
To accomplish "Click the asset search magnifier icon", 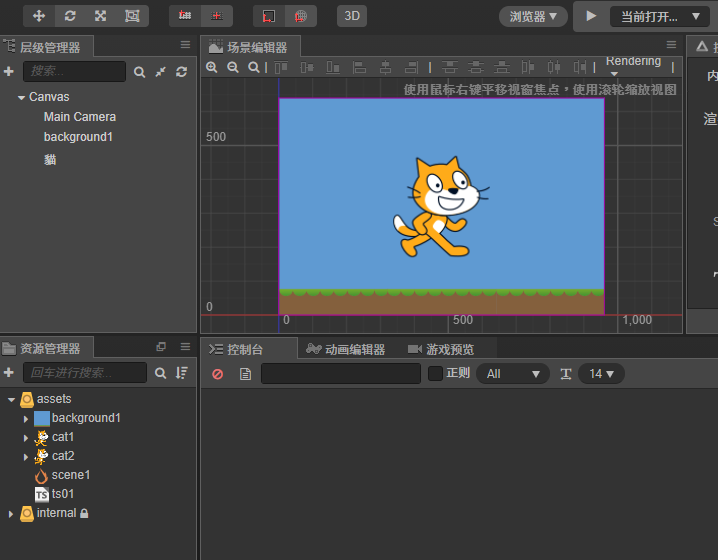I will coord(160,373).
